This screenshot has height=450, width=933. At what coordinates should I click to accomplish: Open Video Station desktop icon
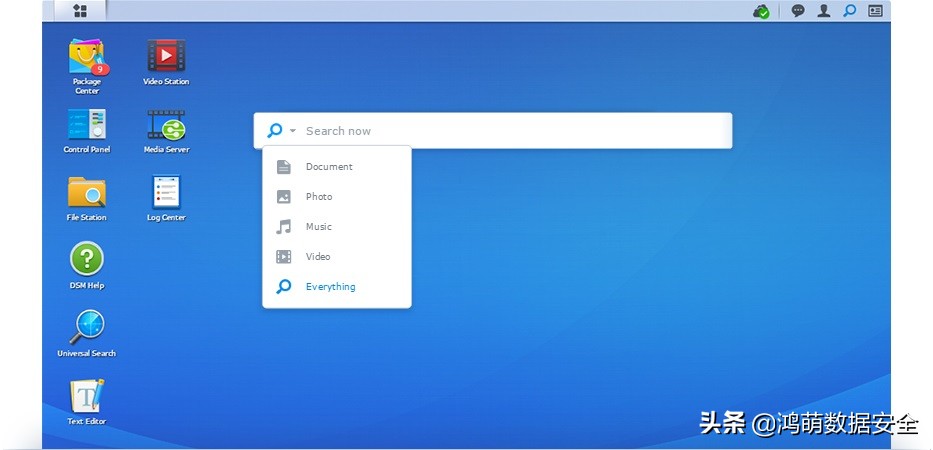point(166,62)
